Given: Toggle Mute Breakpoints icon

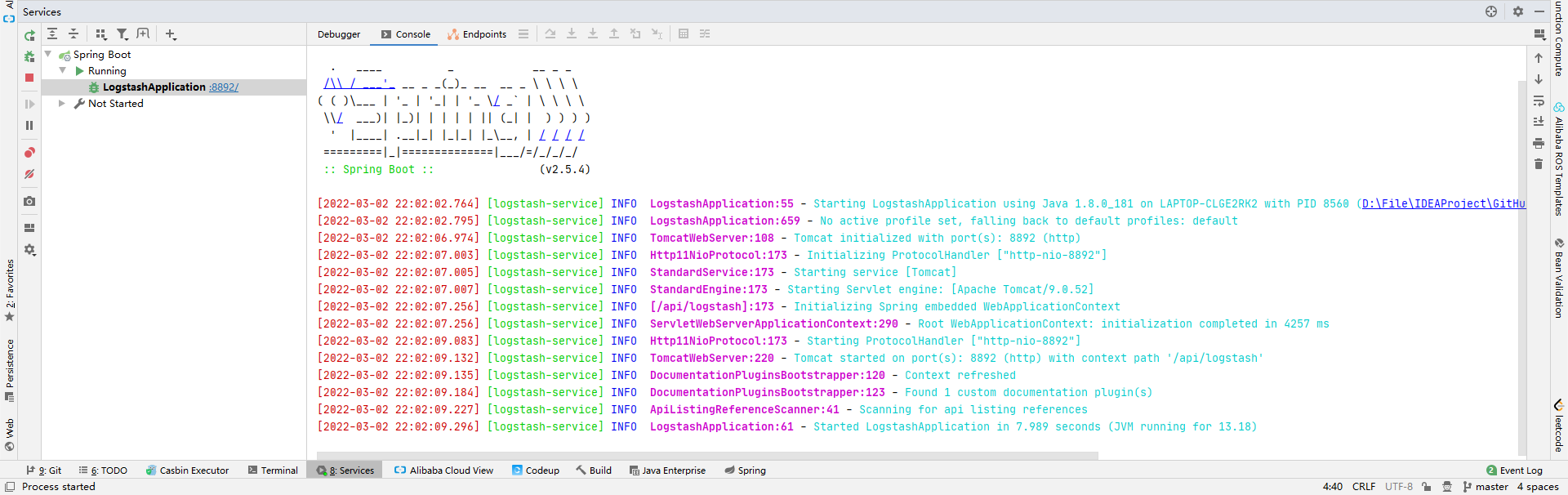Looking at the screenshot, I should 29,174.
